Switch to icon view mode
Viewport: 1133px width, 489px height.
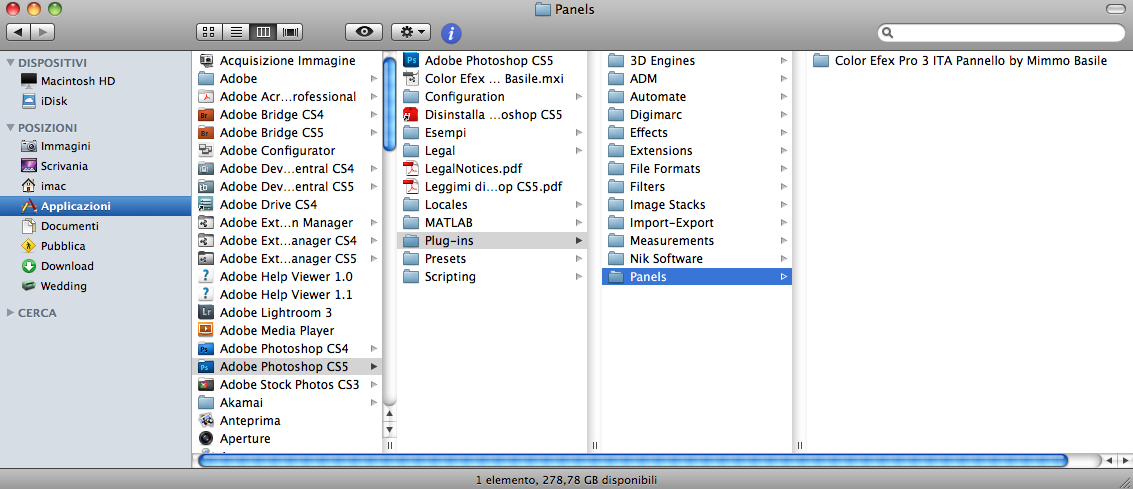pyautogui.click(x=209, y=32)
